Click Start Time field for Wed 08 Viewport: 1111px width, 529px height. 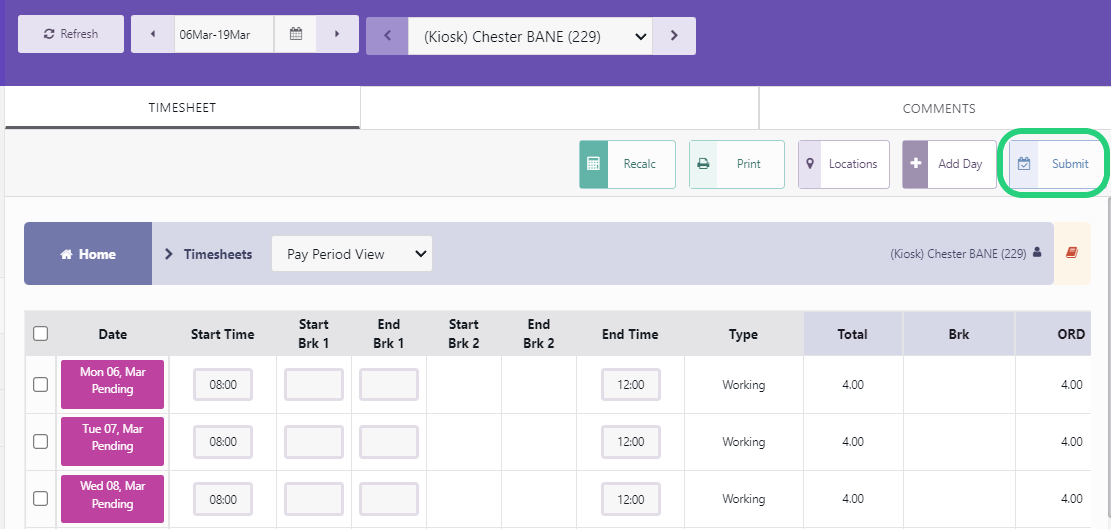click(x=223, y=499)
